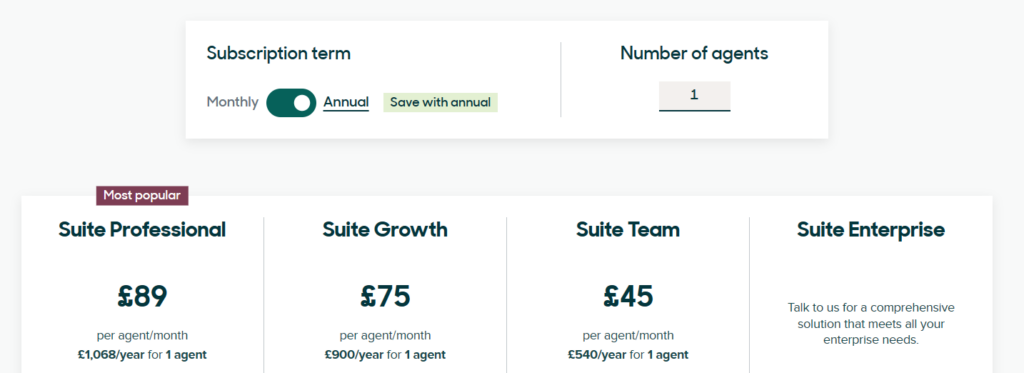Open the Suite Team plan heading
The image size is (1024, 373).
[x=628, y=230]
